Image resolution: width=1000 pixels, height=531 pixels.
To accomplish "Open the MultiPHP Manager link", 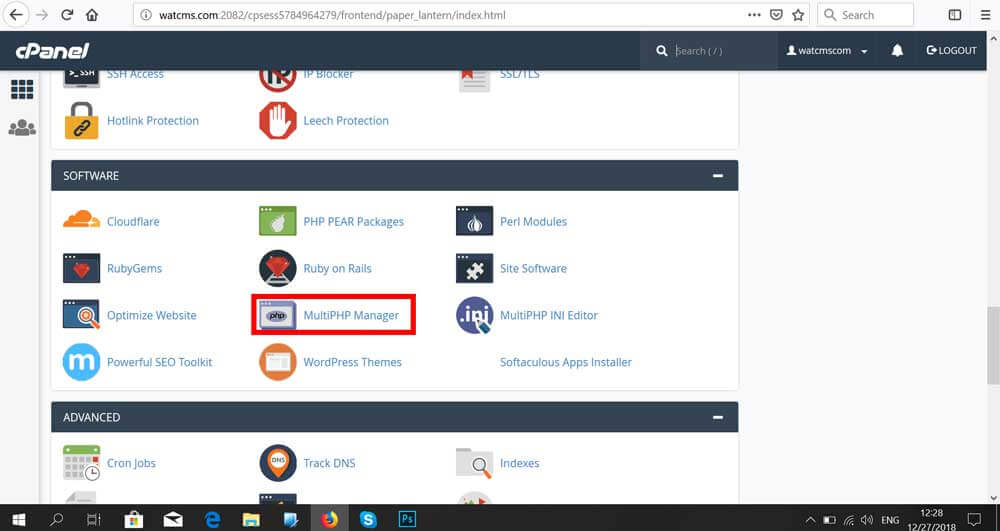I will 351,315.
